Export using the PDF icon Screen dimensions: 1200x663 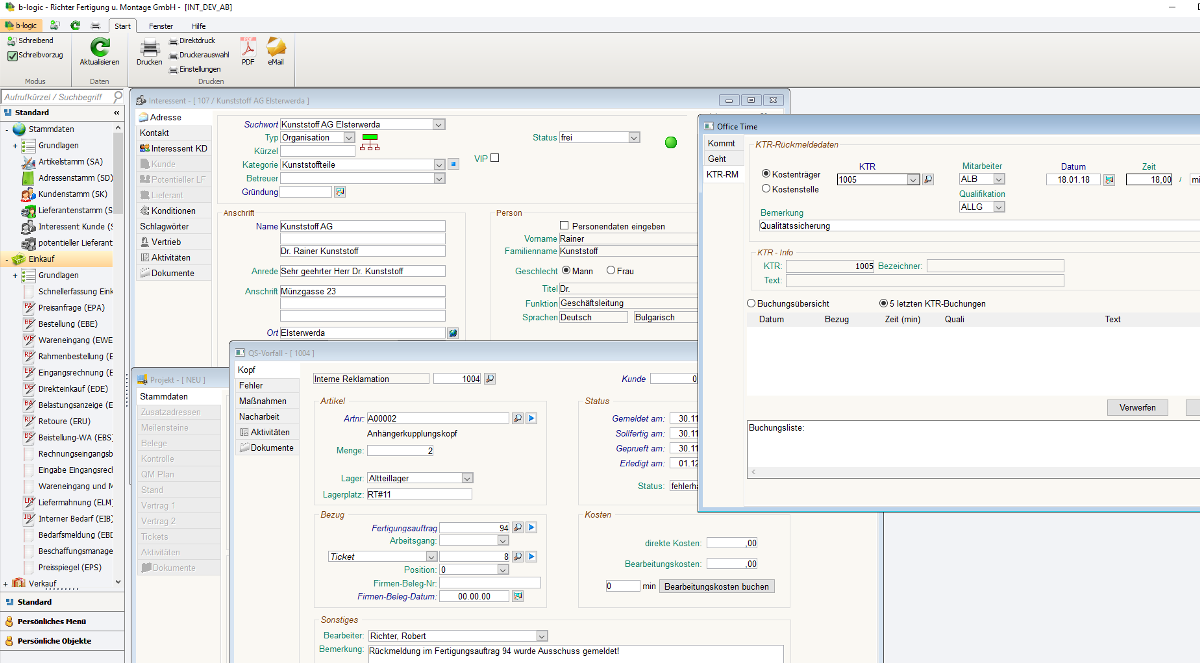point(248,46)
